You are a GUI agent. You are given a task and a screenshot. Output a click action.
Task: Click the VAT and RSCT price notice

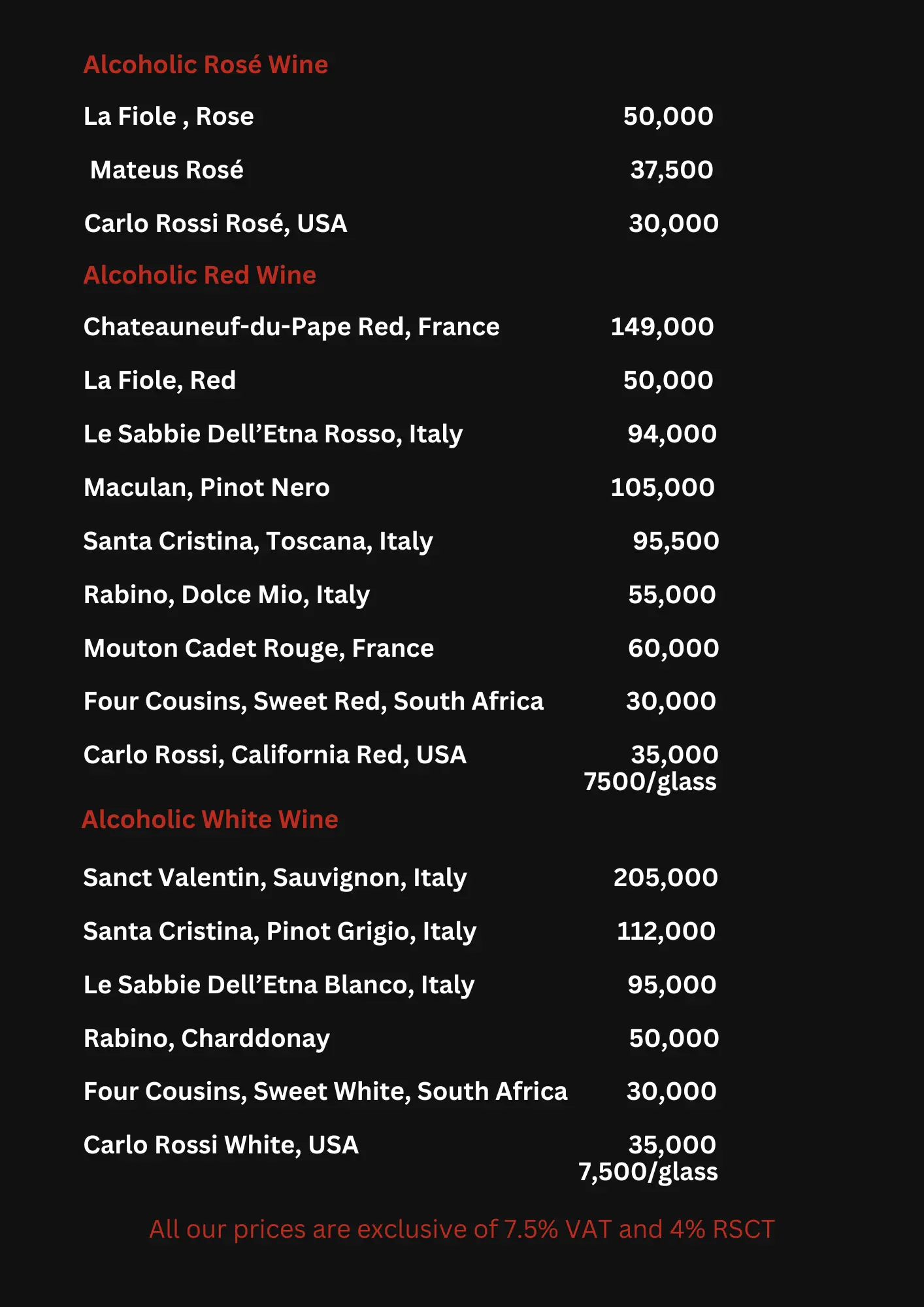(x=462, y=1229)
